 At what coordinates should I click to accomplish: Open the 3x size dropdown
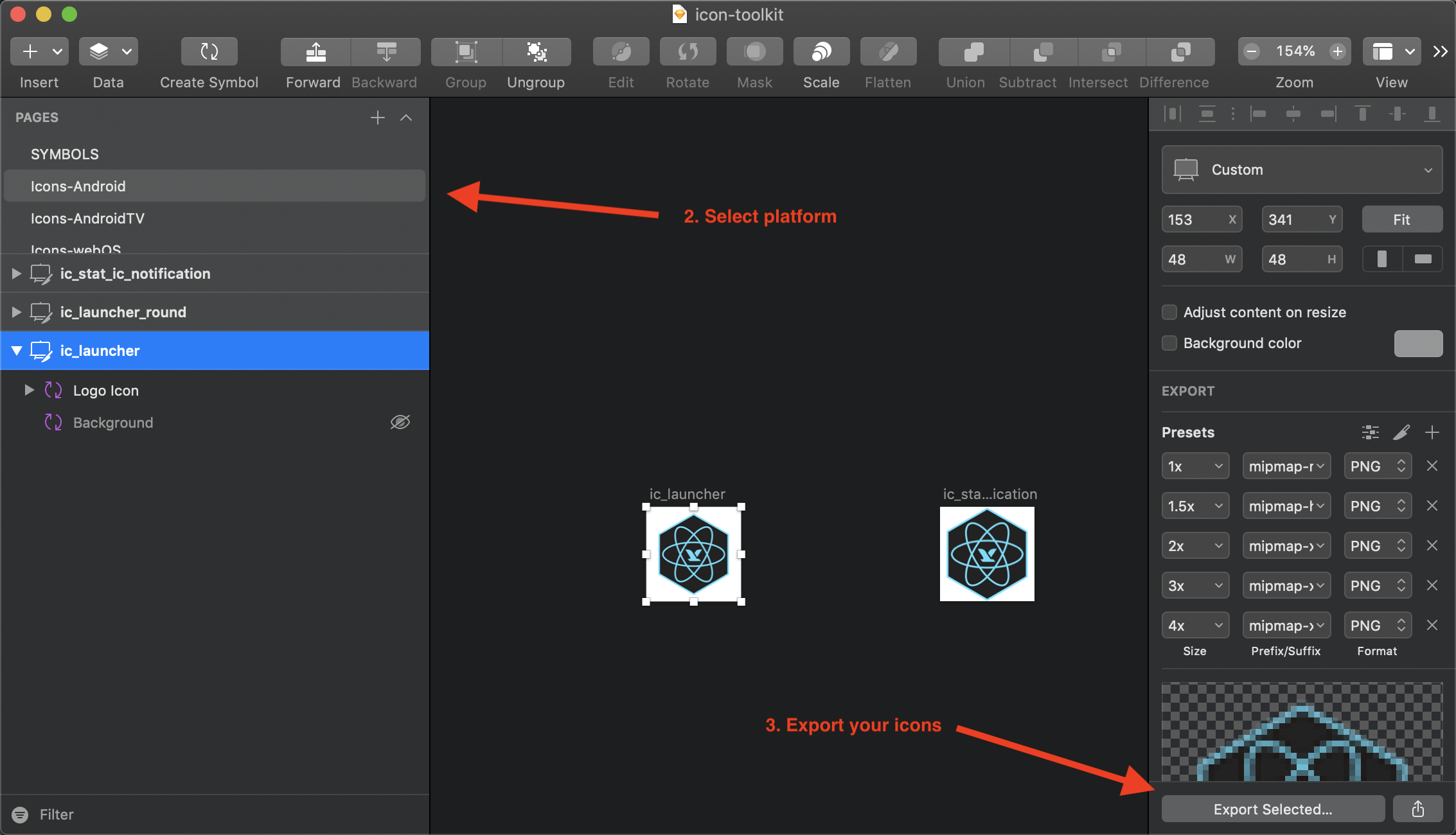pyautogui.click(x=1195, y=586)
